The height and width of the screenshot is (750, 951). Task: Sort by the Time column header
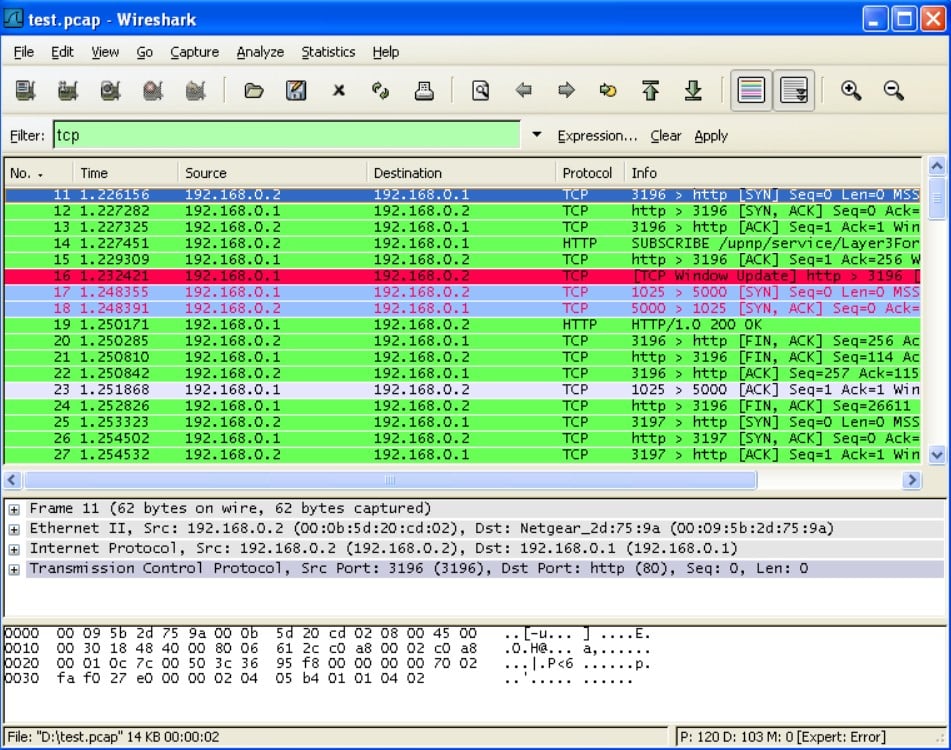[126, 173]
